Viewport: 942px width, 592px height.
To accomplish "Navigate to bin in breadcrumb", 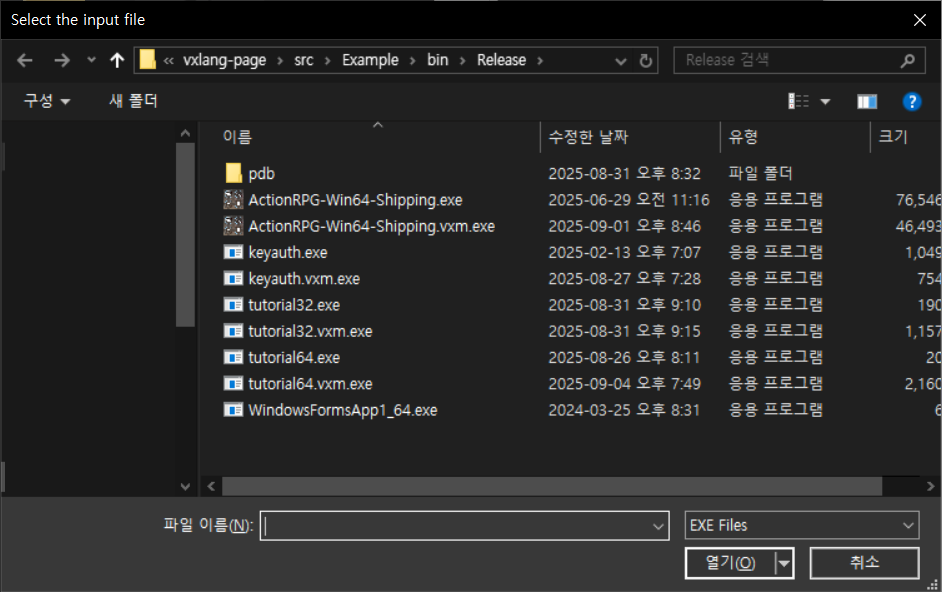I will click(437, 60).
